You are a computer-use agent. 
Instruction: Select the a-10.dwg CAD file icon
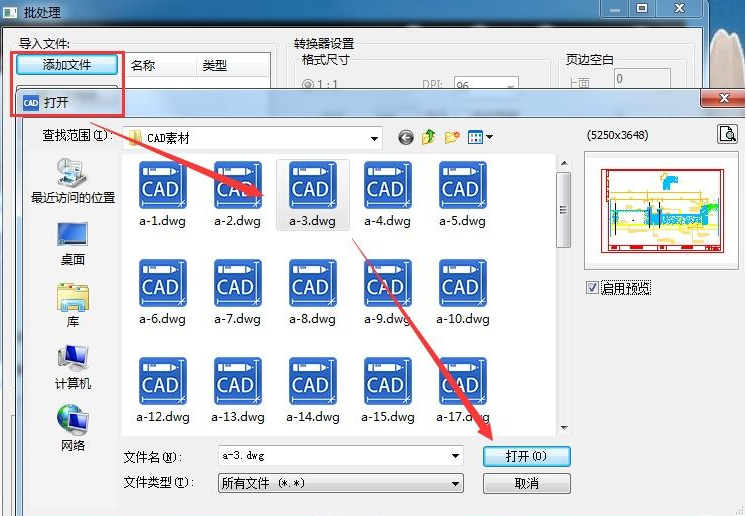(x=463, y=283)
